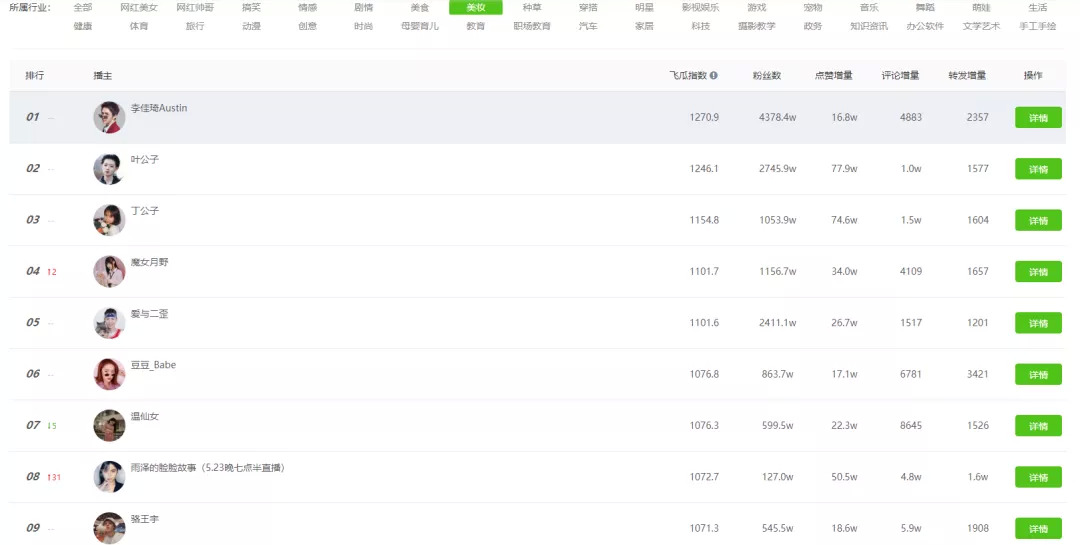Open 豆豆_Babe's avatar thumbnail

(x=109, y=374)
